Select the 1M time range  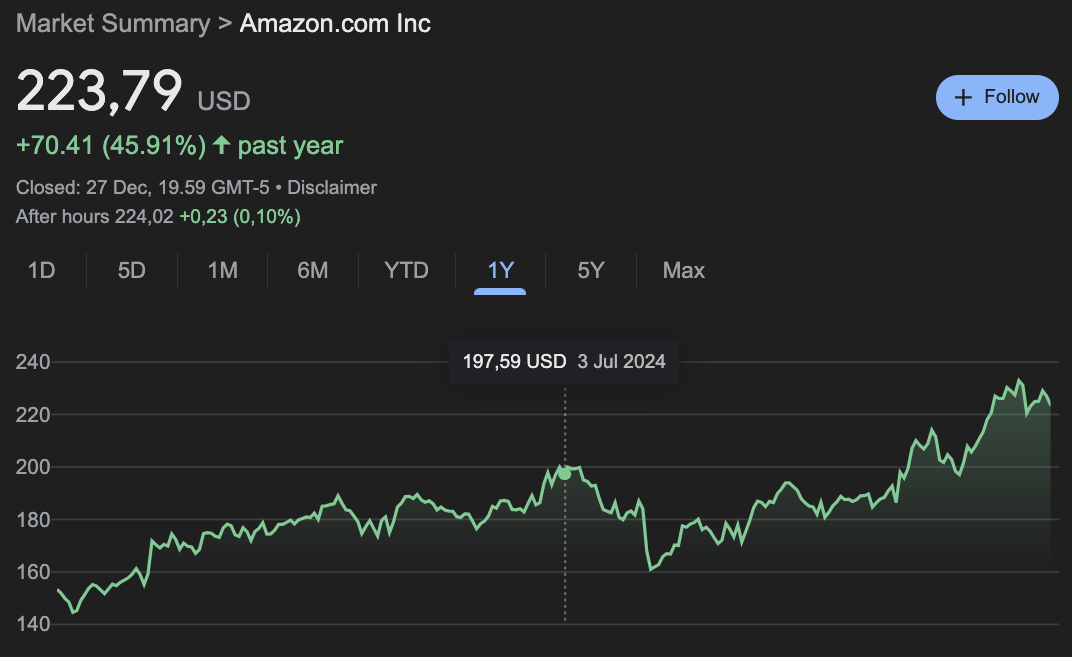222,270
